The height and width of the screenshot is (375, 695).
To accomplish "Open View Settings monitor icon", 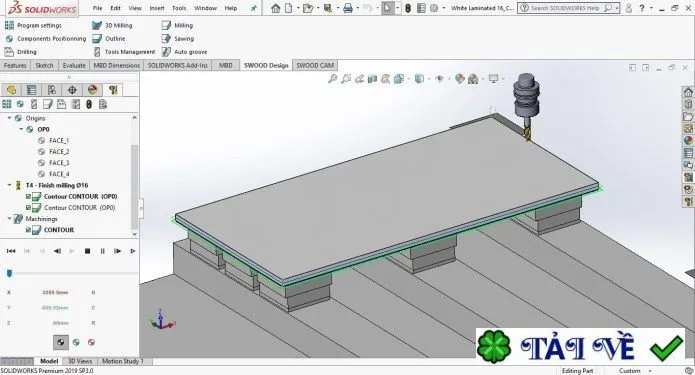I will [x=493, y=79].
